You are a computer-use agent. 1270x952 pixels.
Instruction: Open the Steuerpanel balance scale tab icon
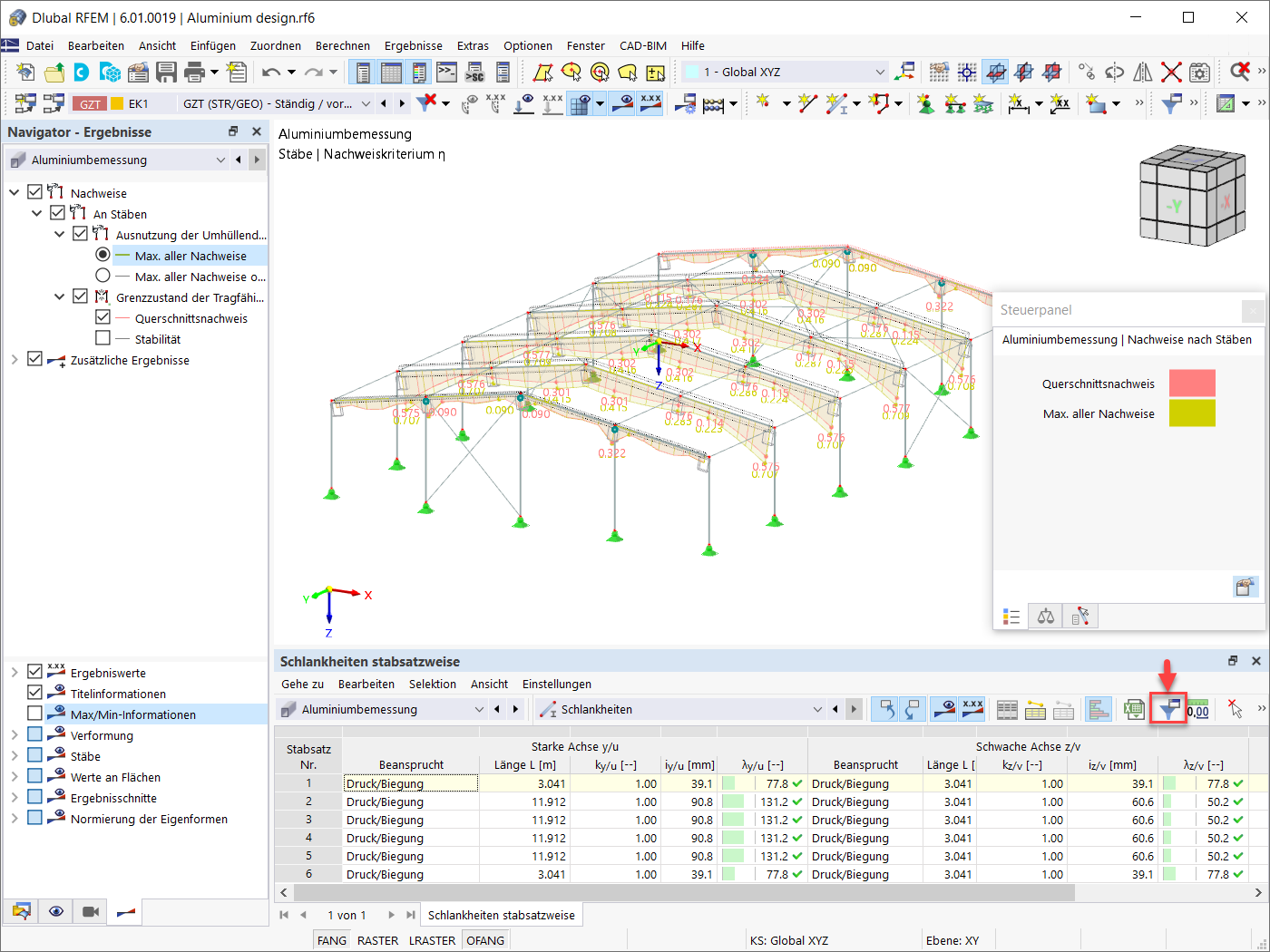point(1046,617)
